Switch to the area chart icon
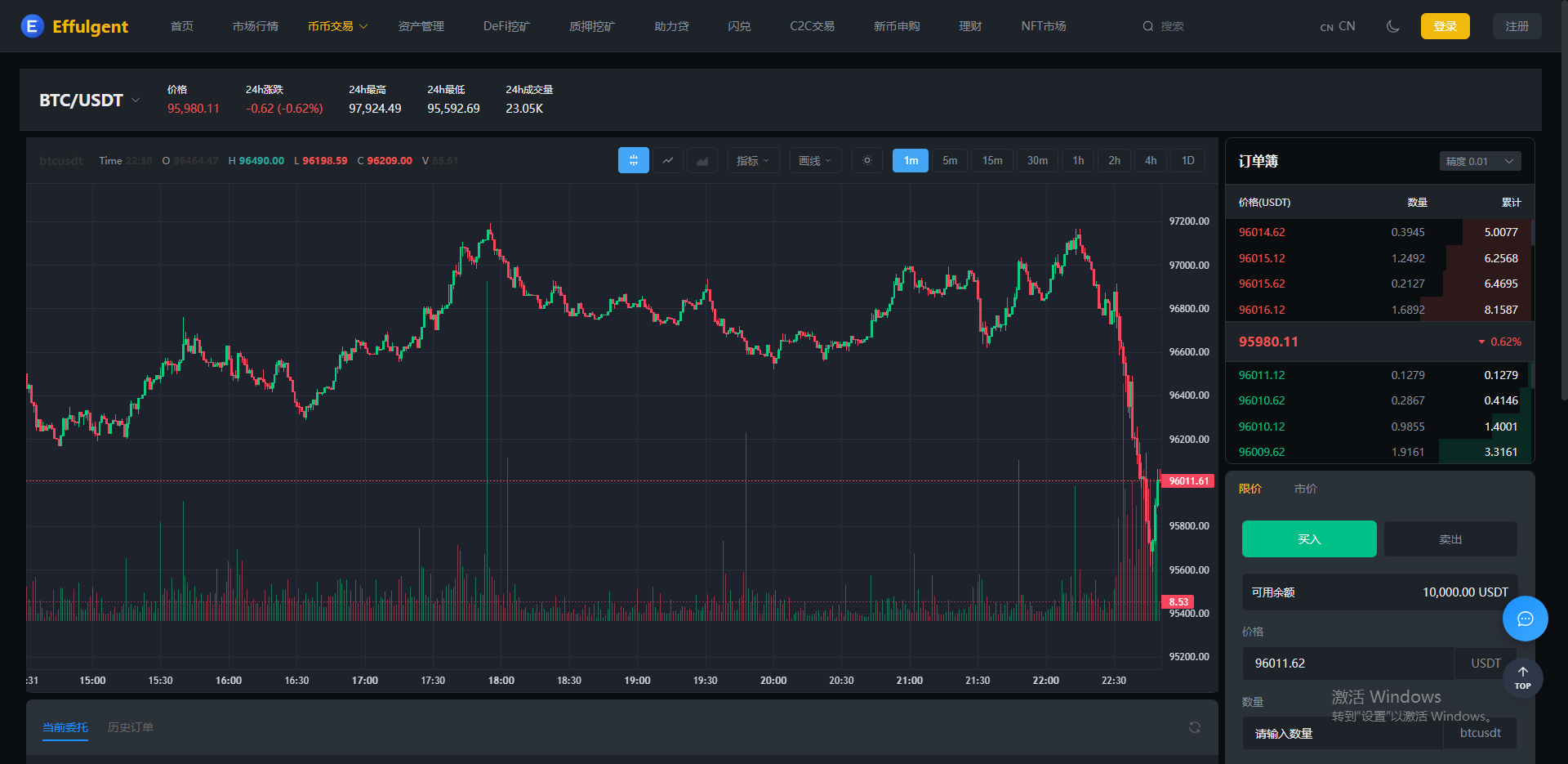Screen dimensions: 1568x764 click(x=702, y=161)
